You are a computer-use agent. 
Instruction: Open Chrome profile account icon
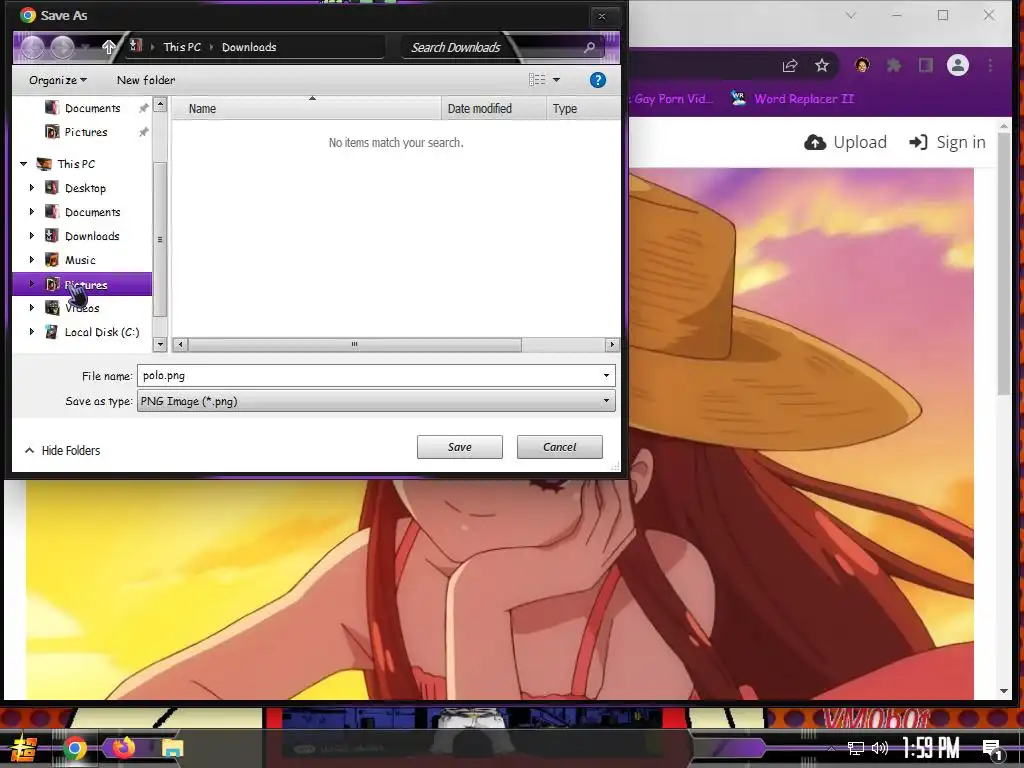tap(958, 65)
